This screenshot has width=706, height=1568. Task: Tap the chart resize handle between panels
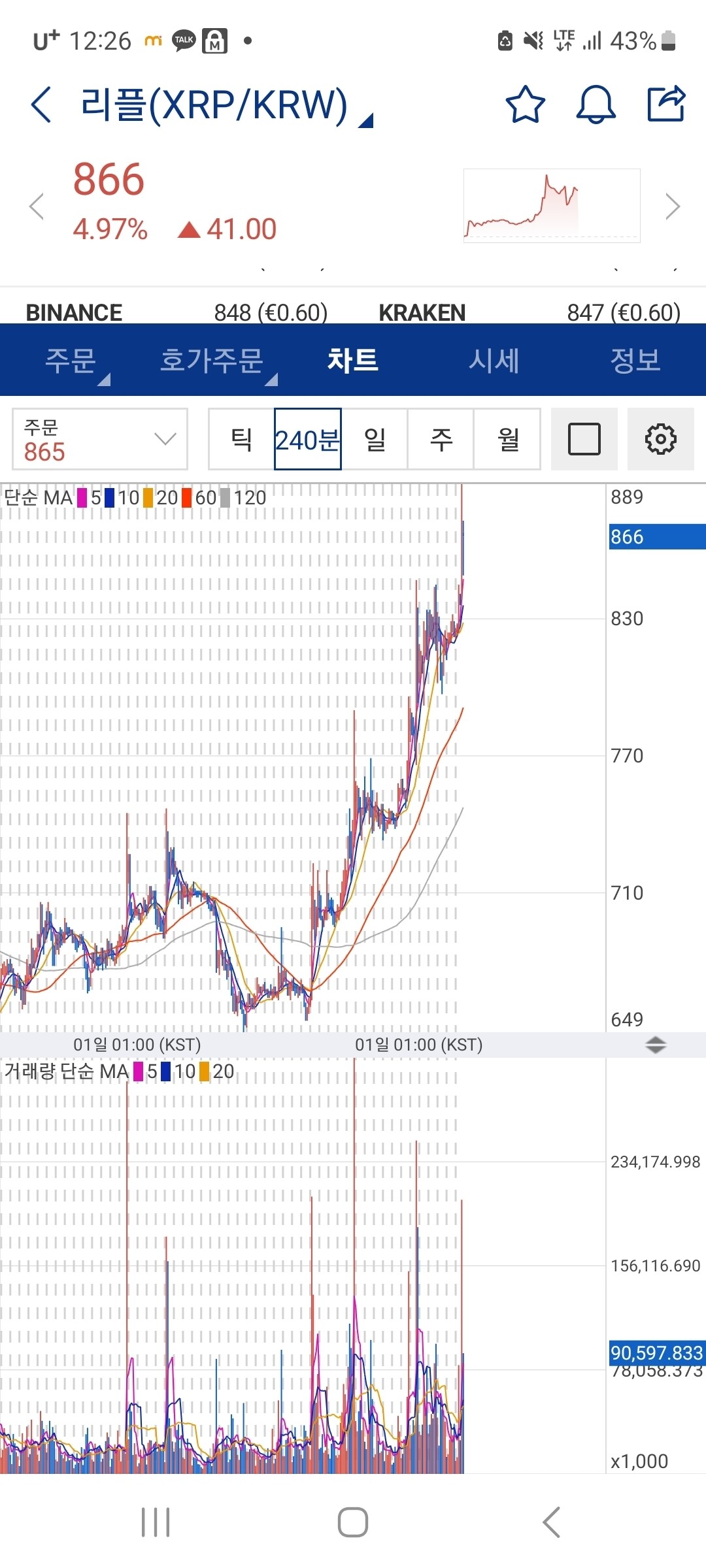(655, 1045)
